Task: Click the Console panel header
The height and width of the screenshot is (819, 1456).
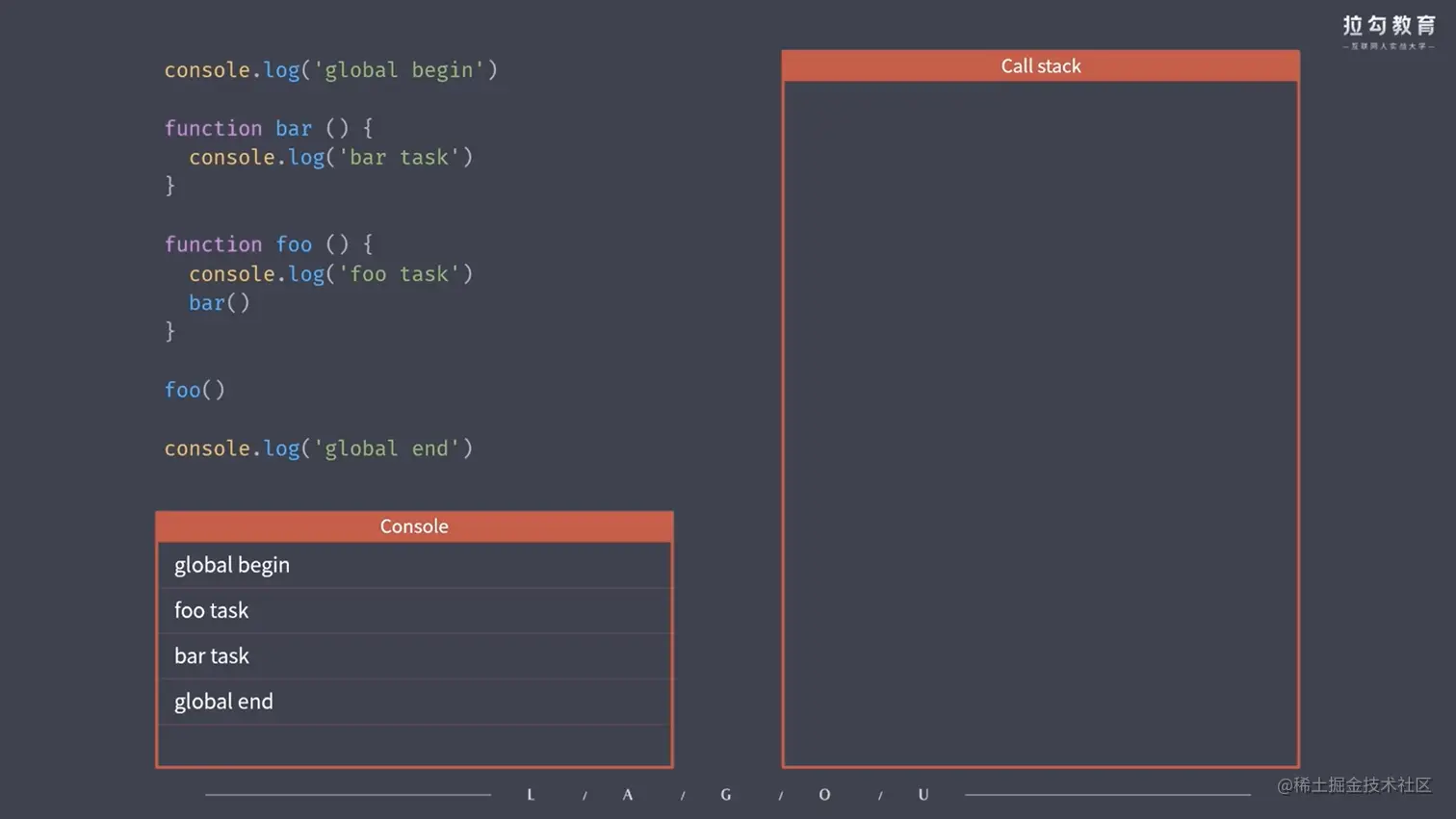Action: tap(414, 526)
